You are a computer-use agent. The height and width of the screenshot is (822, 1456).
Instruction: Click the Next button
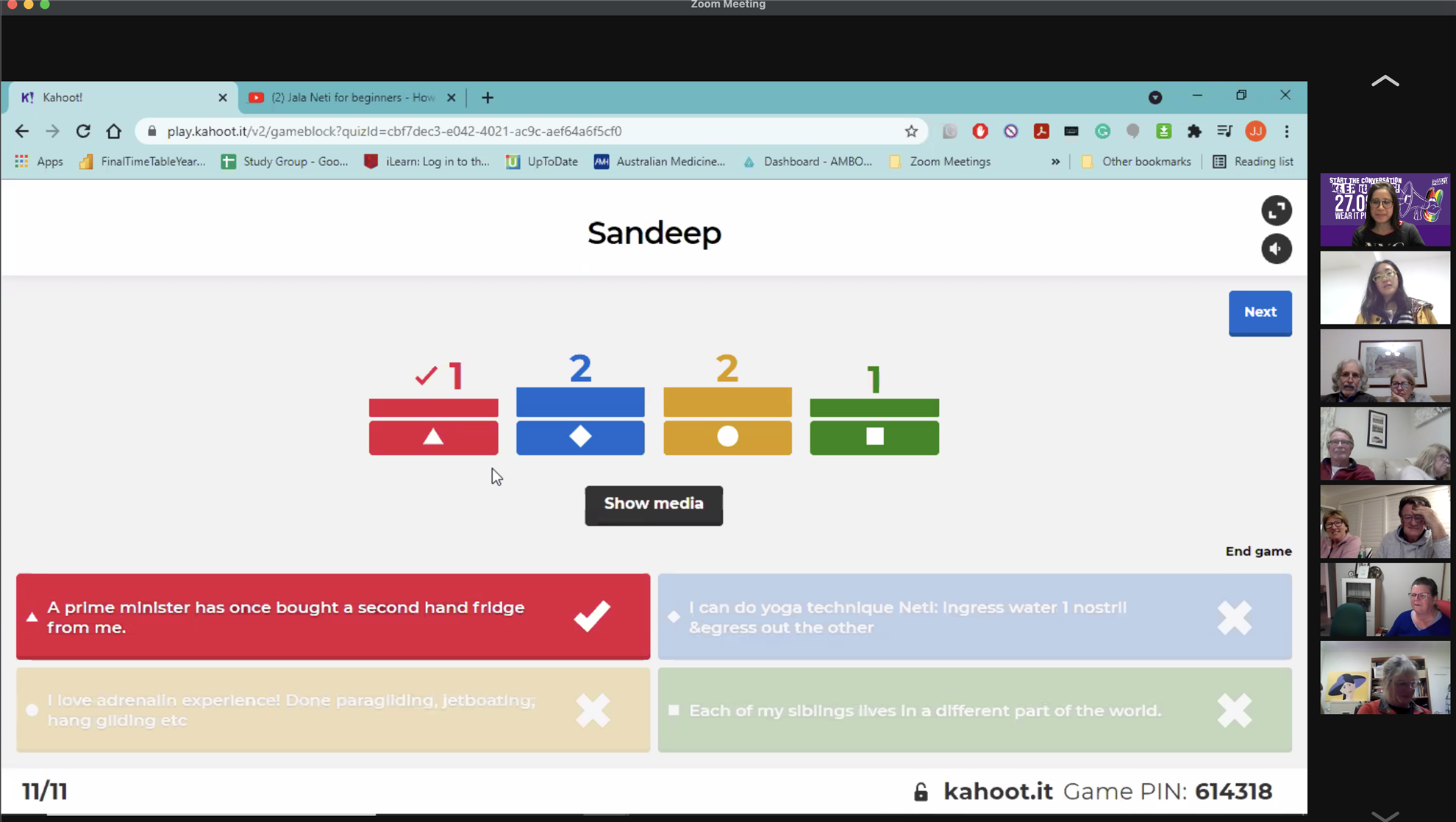pos(1260,312)
